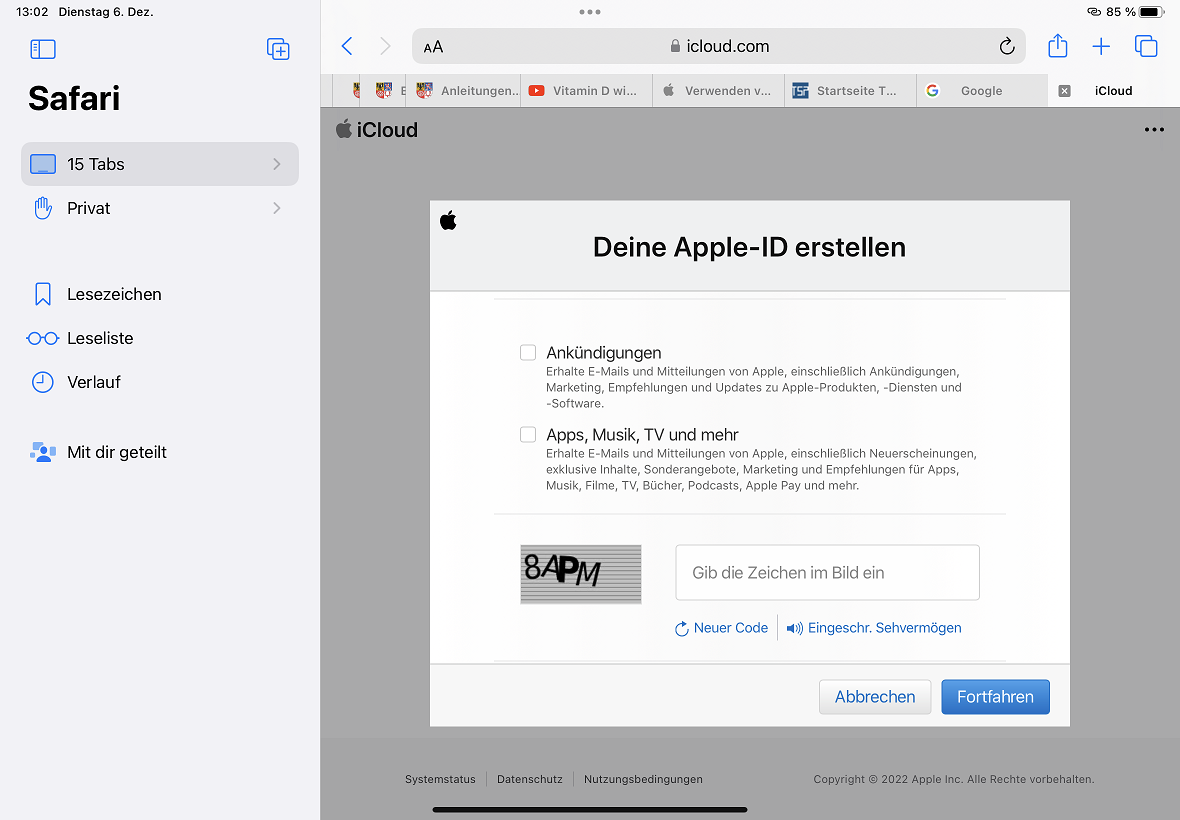Open the Verlauf text label
This screenshot has width=1180, height=820.
[94, 382]
